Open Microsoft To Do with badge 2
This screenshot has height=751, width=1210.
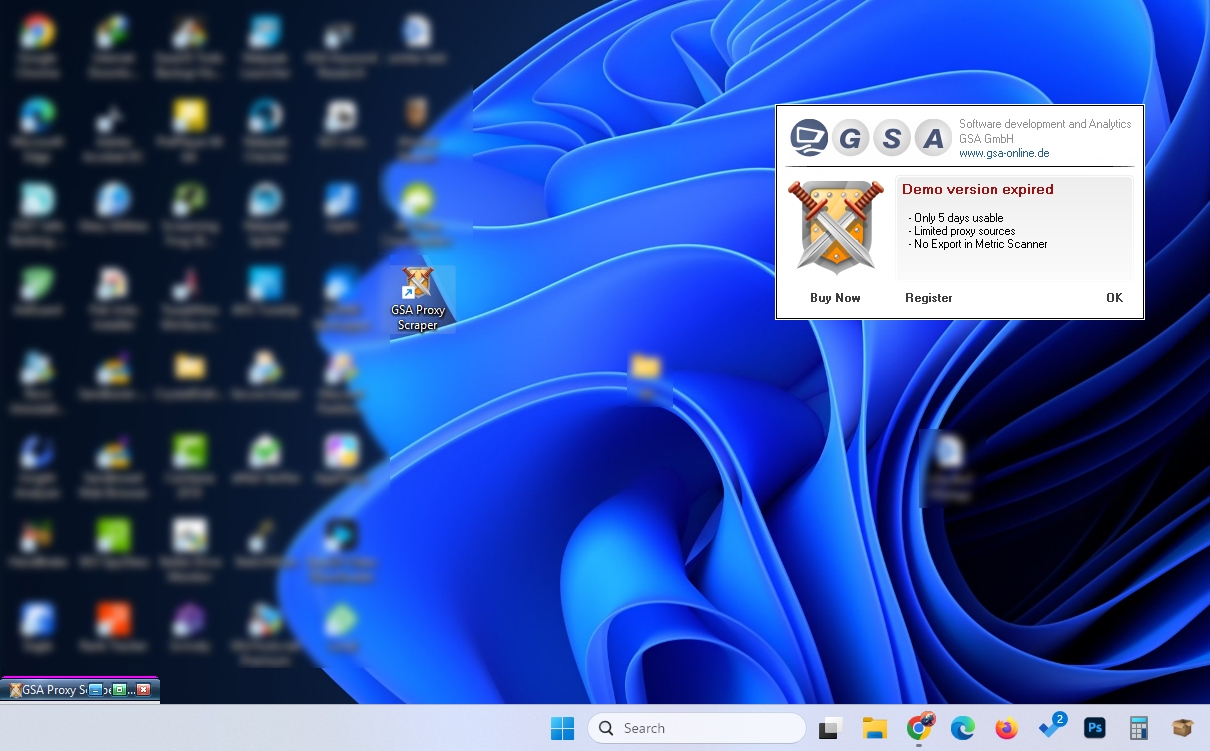1051,728
